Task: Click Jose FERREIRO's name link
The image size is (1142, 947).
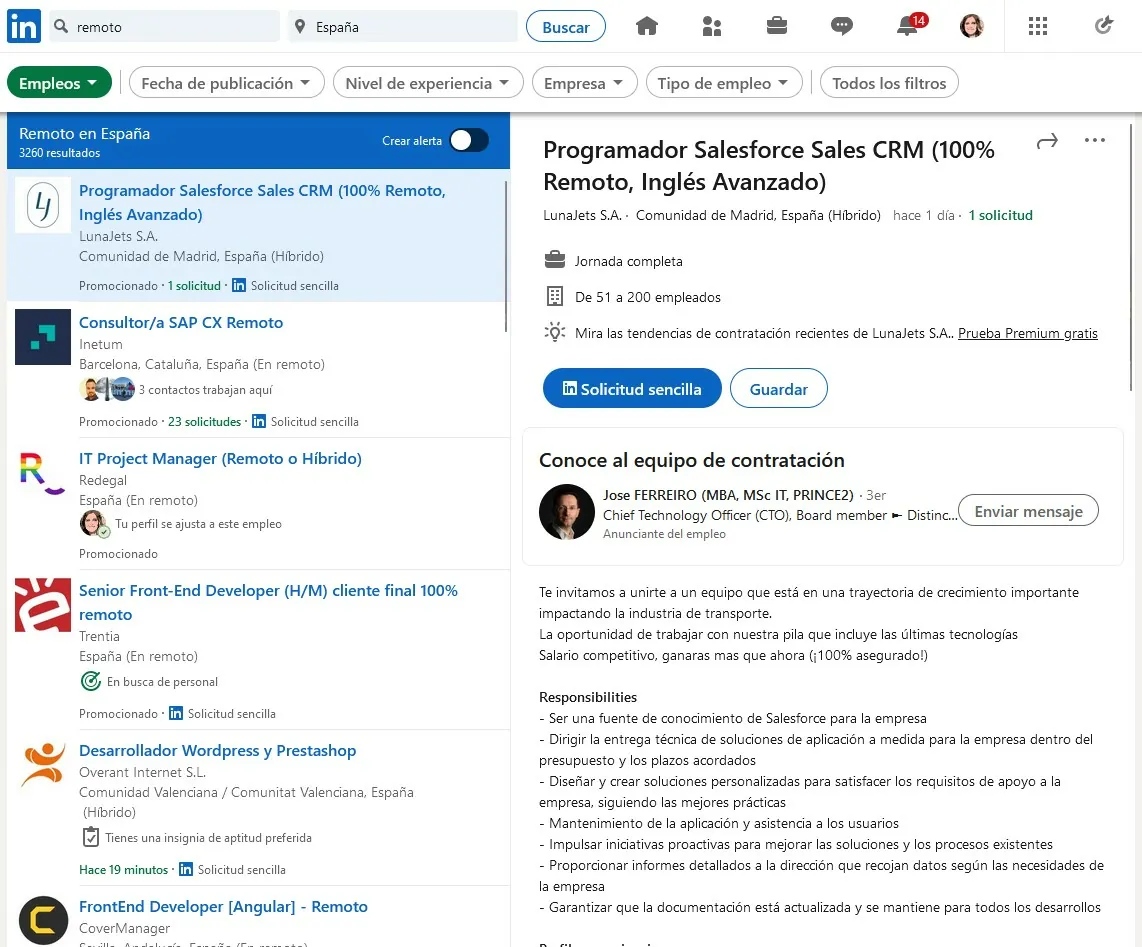Action: 728,495
